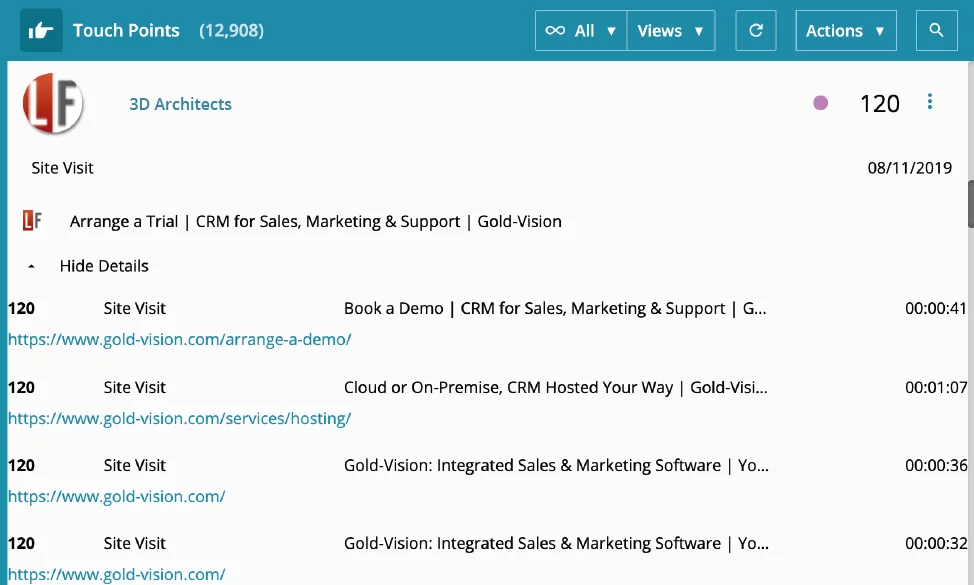974x585 pixels.
Task: Click the Touch Points heading
Action: pyautogui.click(x=126, y=30)
